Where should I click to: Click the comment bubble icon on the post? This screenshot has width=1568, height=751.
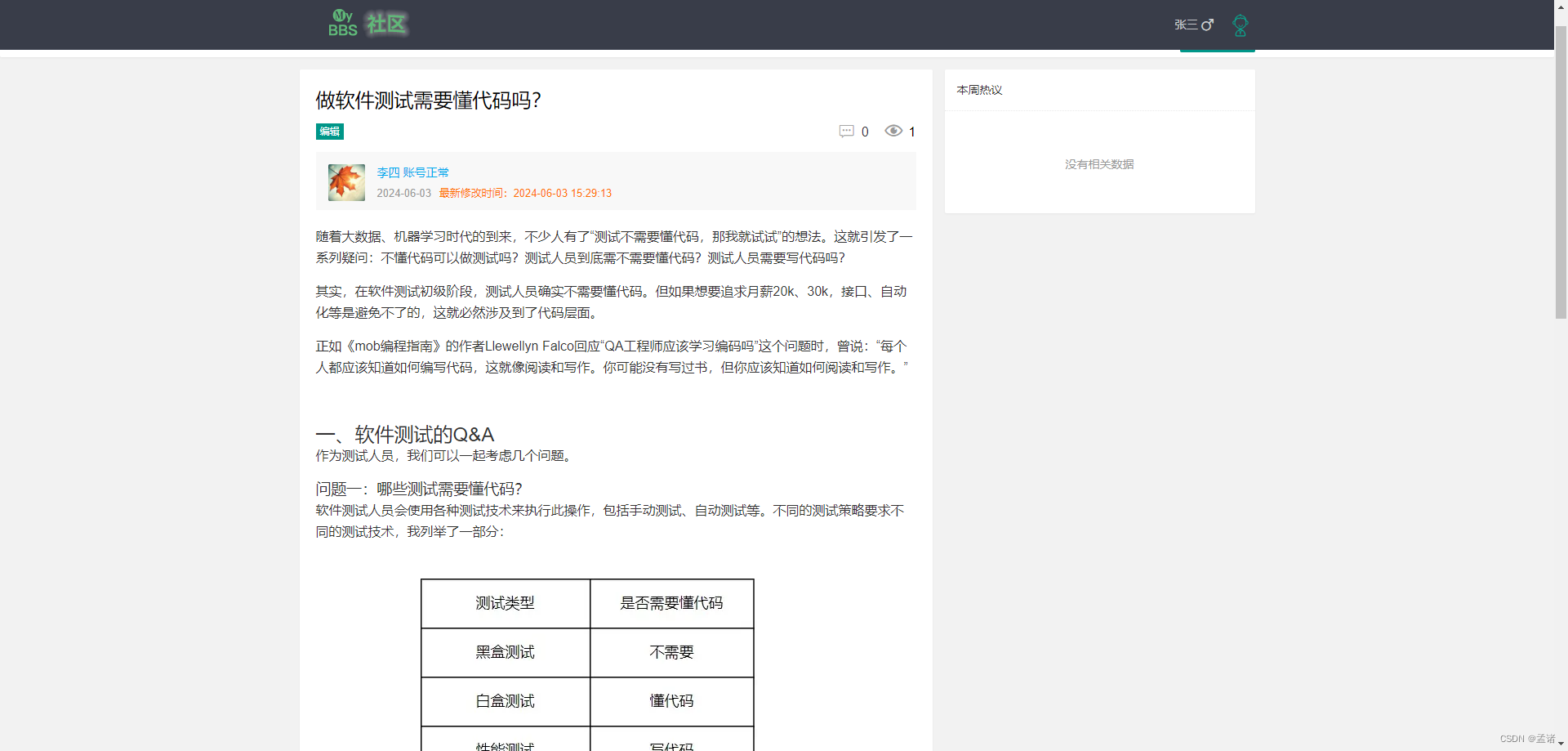[847, 132]
